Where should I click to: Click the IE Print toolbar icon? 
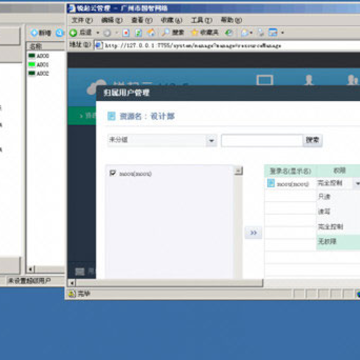[261, 33]
